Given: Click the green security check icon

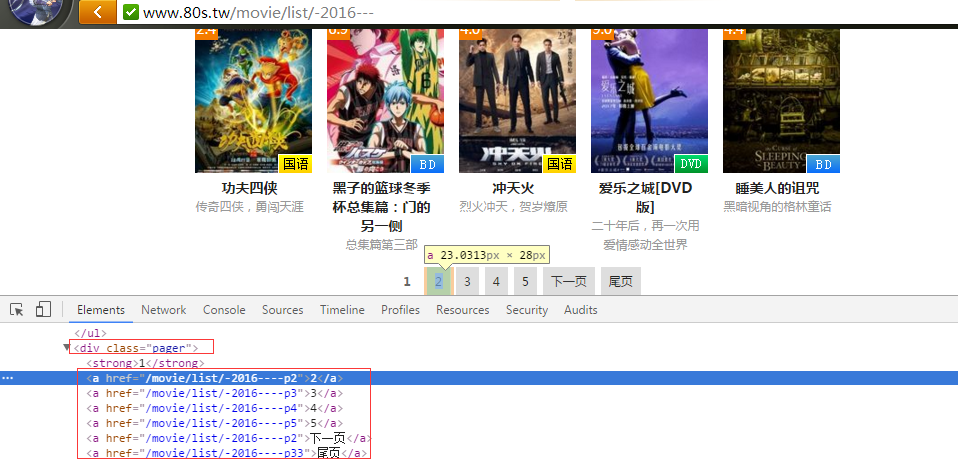Looking at the screenshot, I should 131,12.
